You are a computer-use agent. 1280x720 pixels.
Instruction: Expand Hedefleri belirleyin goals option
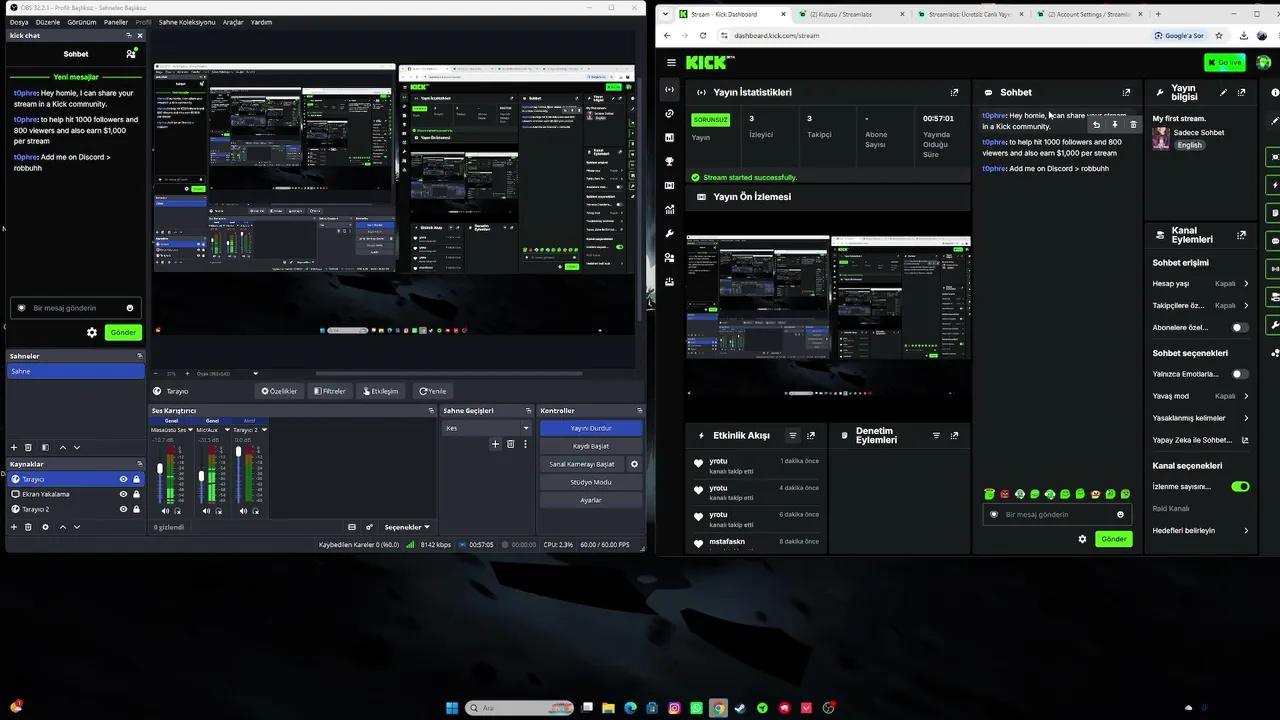pyautogui.click(x=1246, y=531)
